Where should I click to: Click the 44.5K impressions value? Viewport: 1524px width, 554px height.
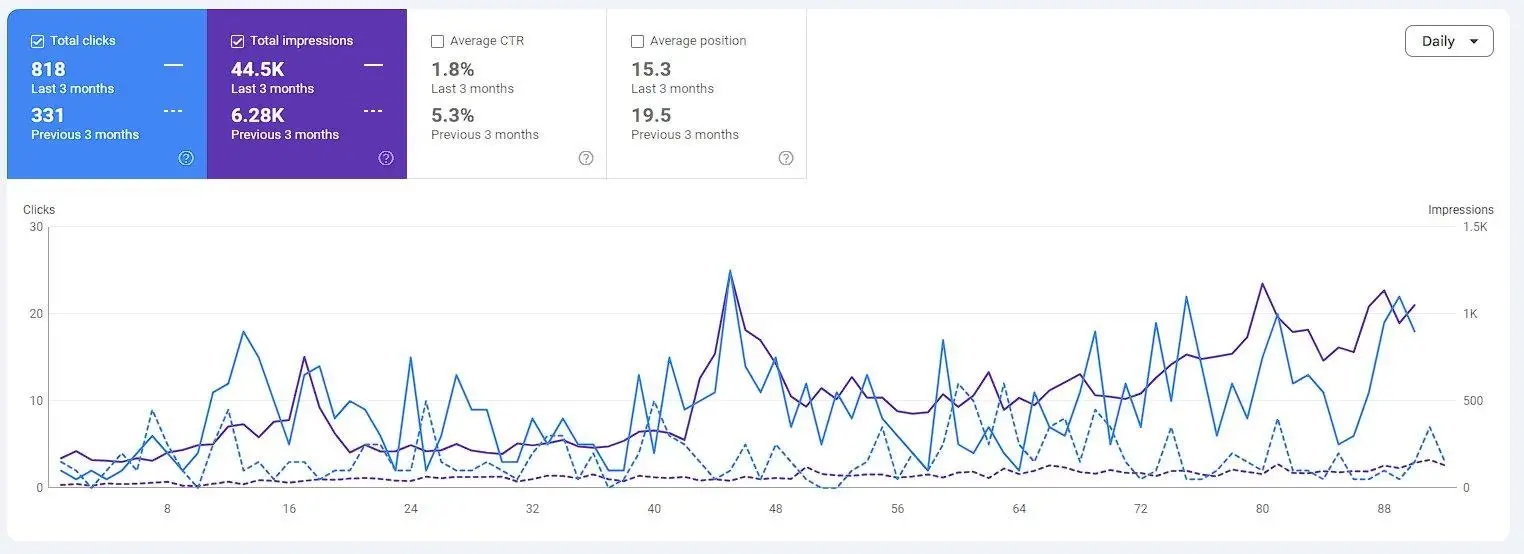258,69
